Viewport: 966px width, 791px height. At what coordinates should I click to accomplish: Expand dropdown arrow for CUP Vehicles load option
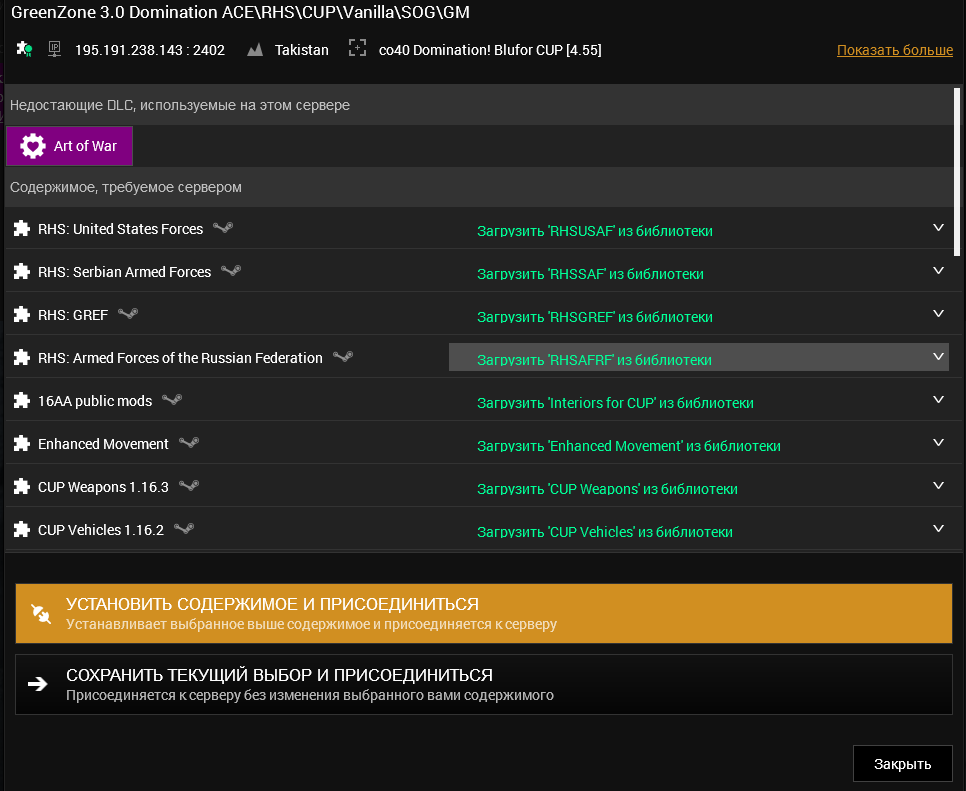(x=938, y=529)
